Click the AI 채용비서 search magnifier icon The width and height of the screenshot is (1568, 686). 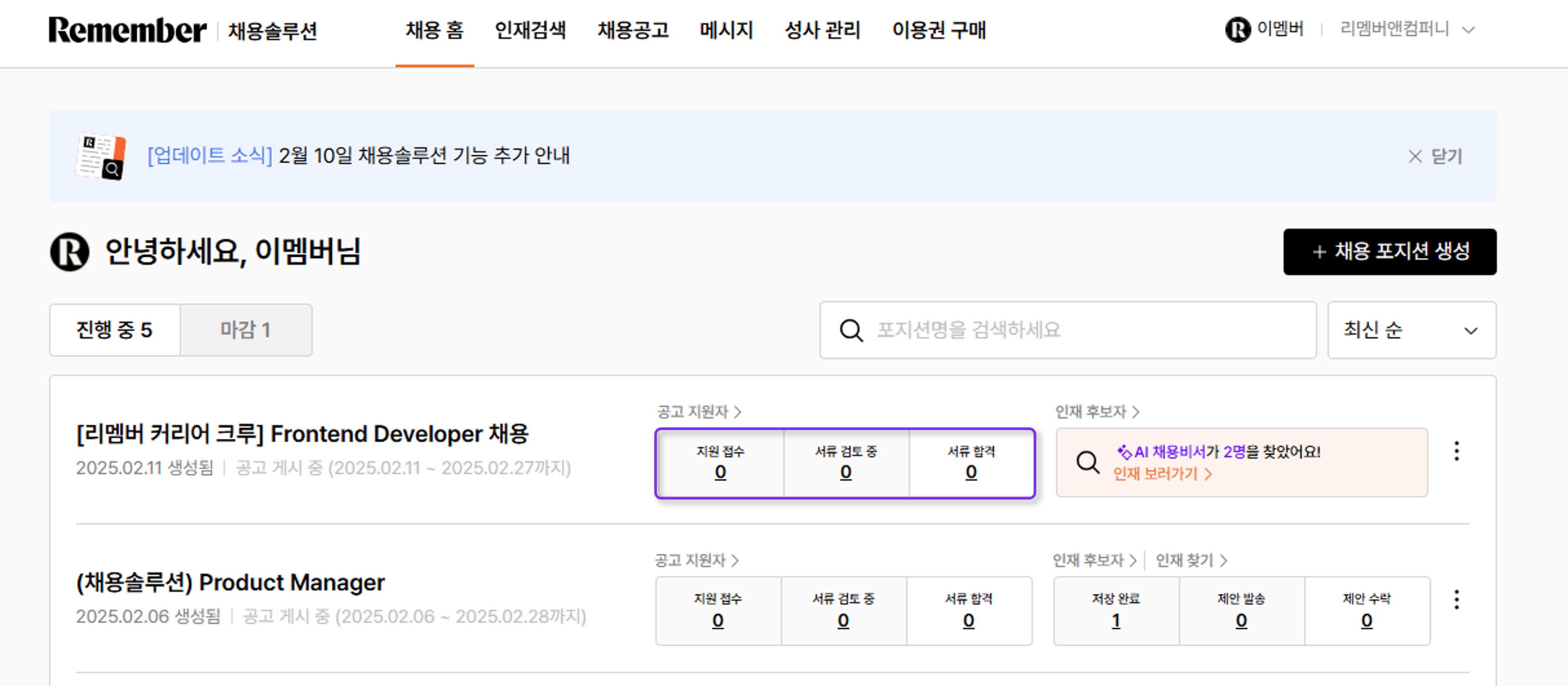[1088, 463]
